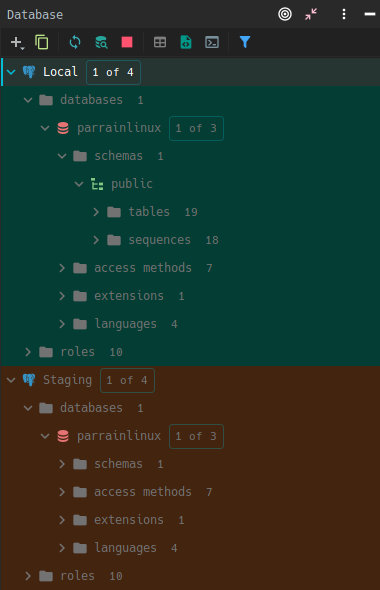Open the three-dot options menu
Screen dimensions: 380x590
click(x=344, y=14)
